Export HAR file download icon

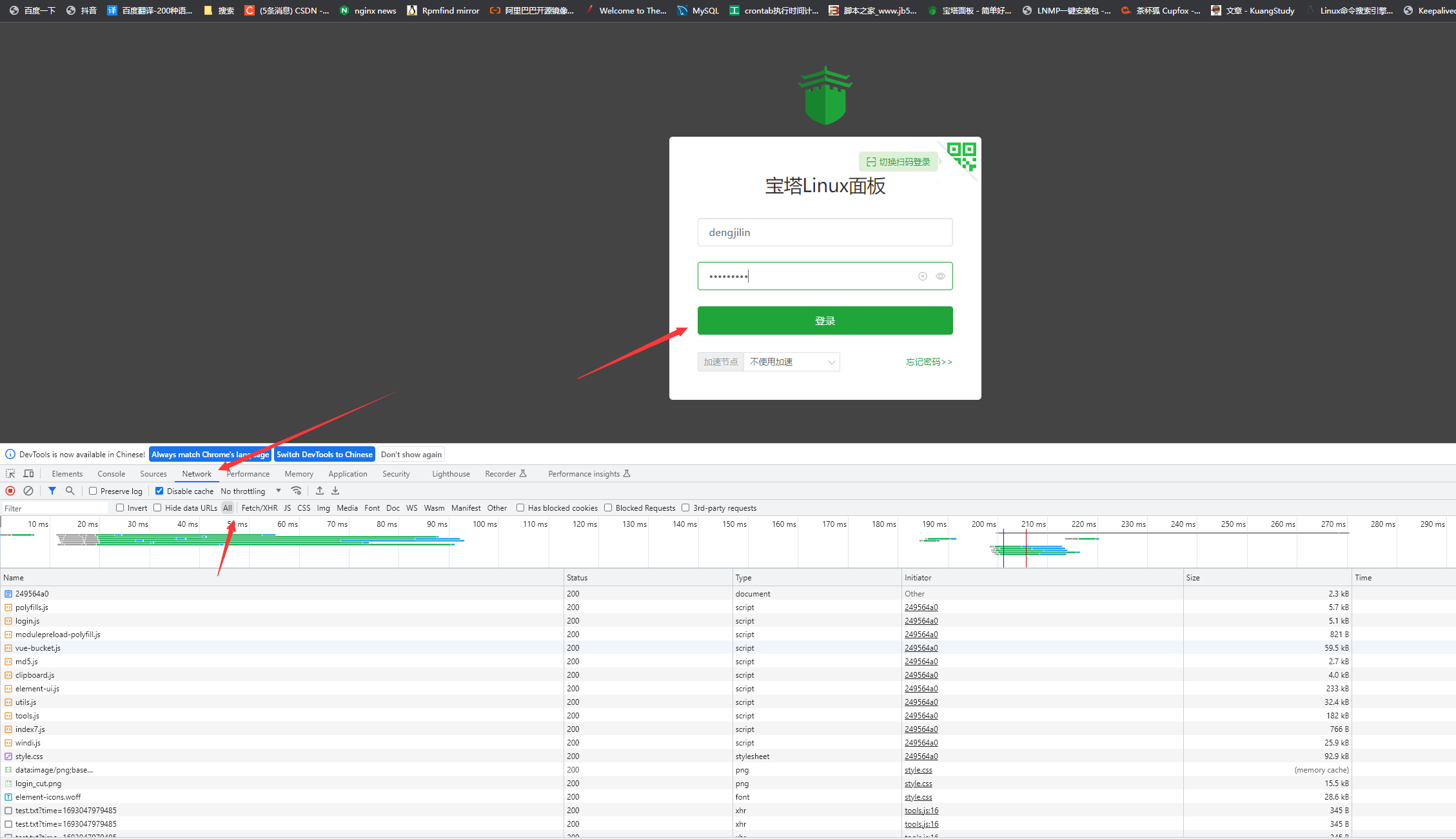[335, 491]
